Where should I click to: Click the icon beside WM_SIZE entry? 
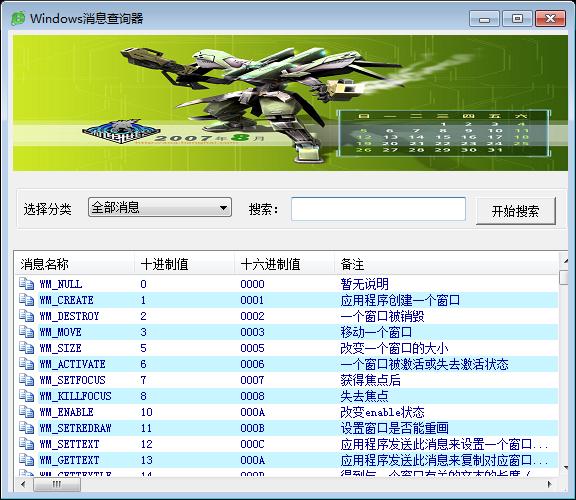point(26,348)
